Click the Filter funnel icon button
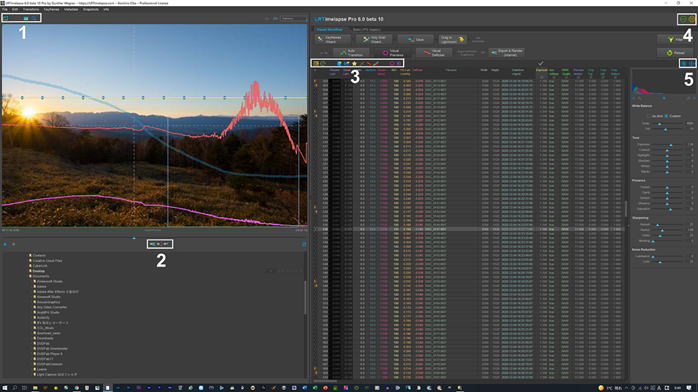 click(x=670, y=40)
